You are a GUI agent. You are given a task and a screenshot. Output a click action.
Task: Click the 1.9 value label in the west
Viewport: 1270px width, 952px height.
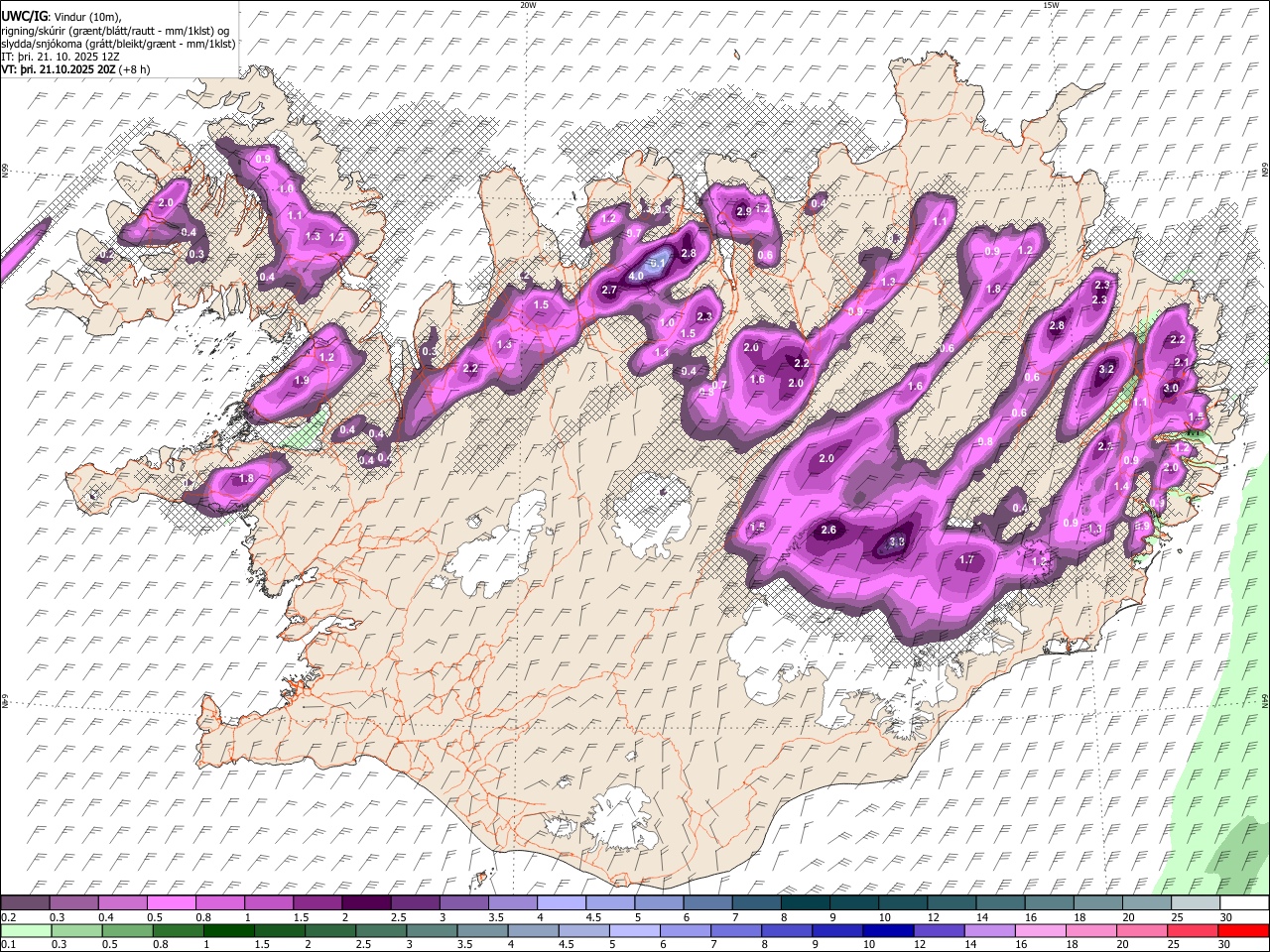(302, 381)
